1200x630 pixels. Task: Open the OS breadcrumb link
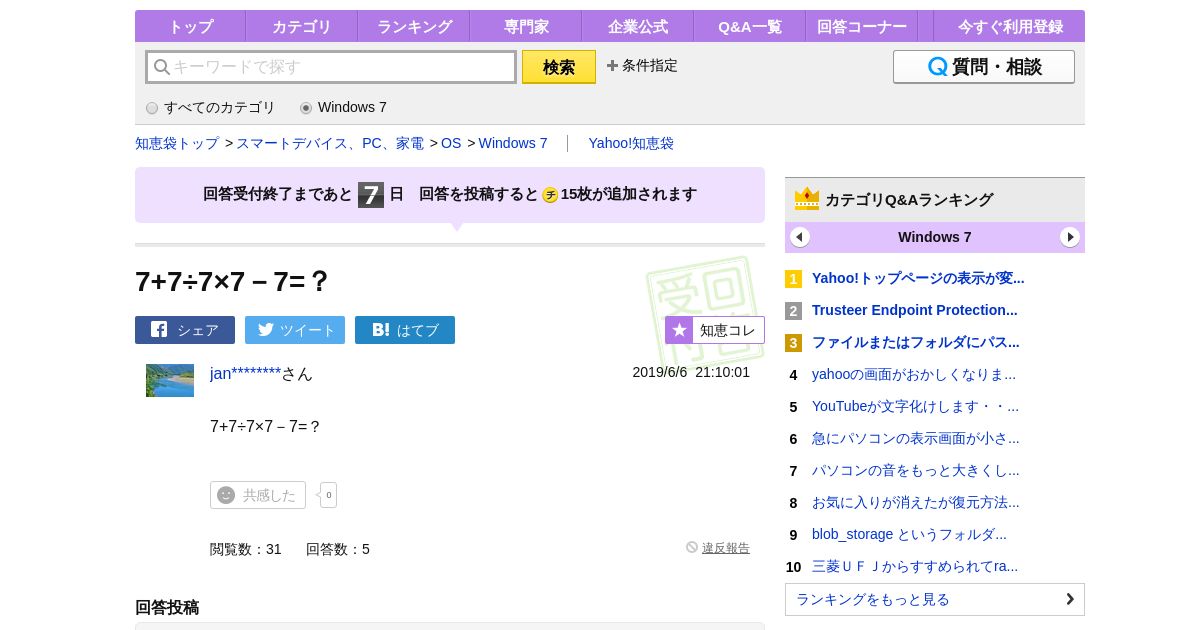(451, 143)
